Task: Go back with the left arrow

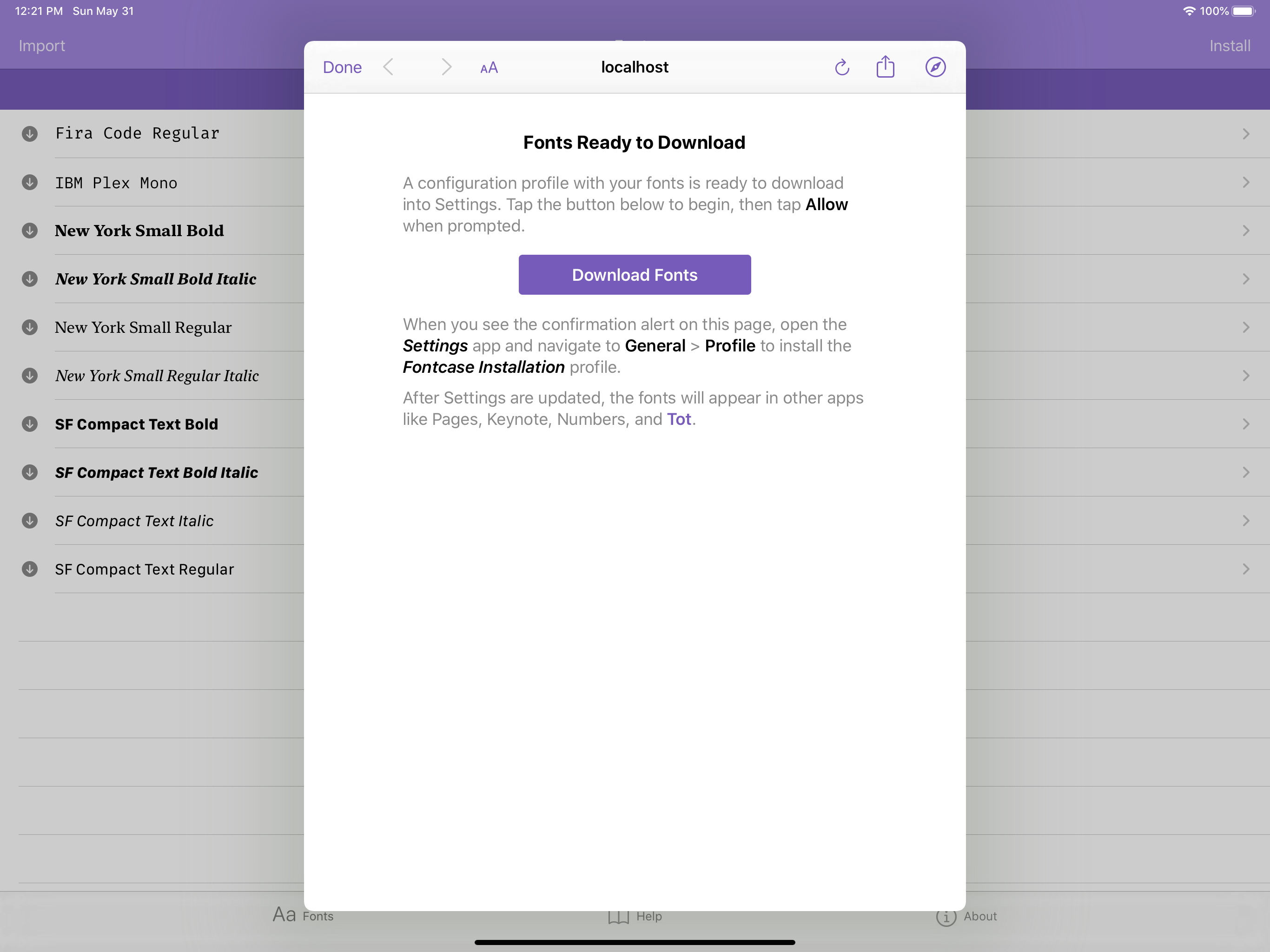Action: point(389,67)
